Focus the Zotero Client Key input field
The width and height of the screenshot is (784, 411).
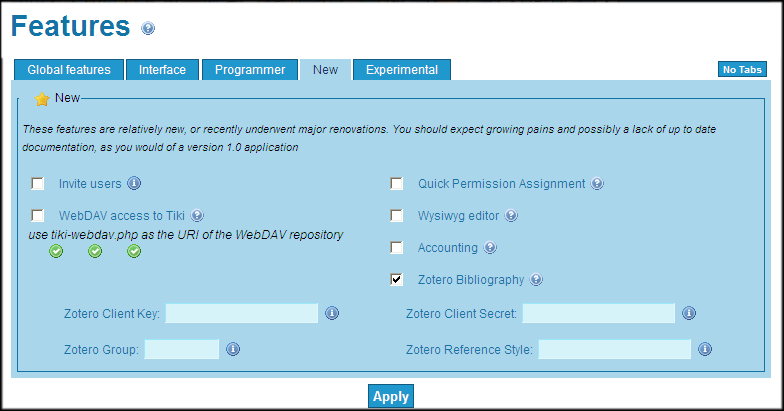[x=242, y=314]
